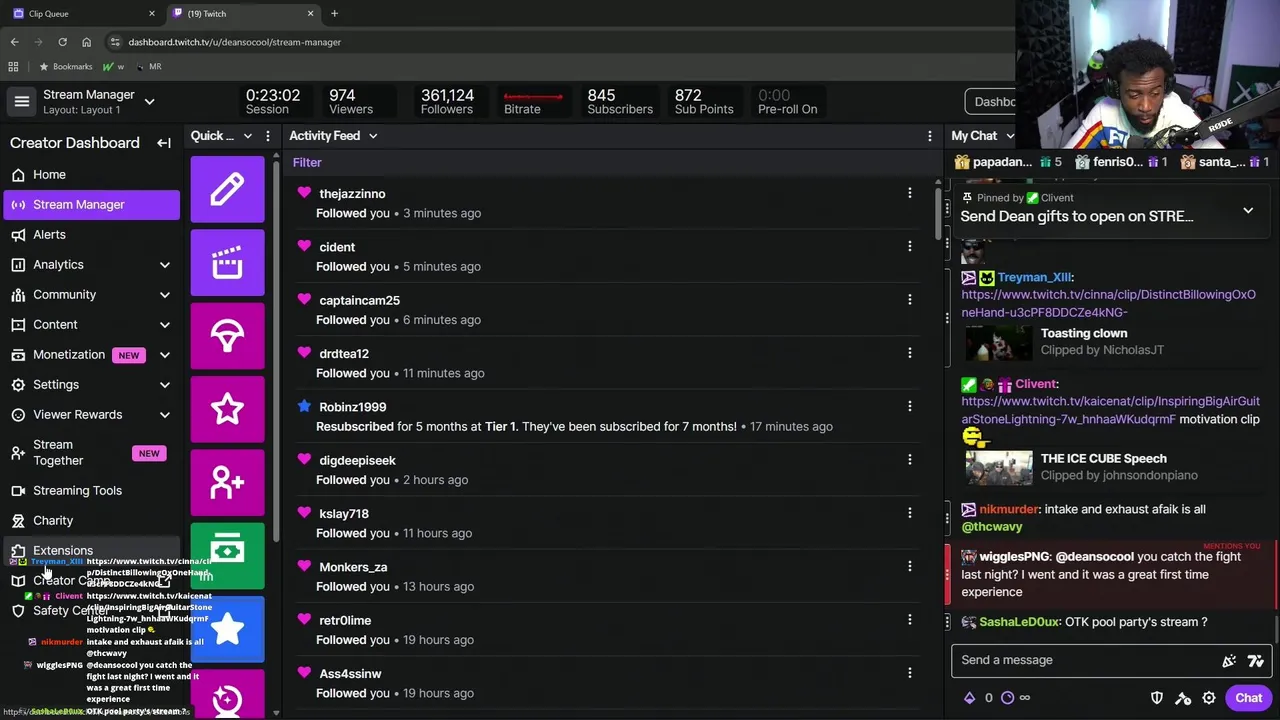1280x720 pixels.
Task: Click the browser home icon
Action: pyautogui.click(x=86, y=42)
